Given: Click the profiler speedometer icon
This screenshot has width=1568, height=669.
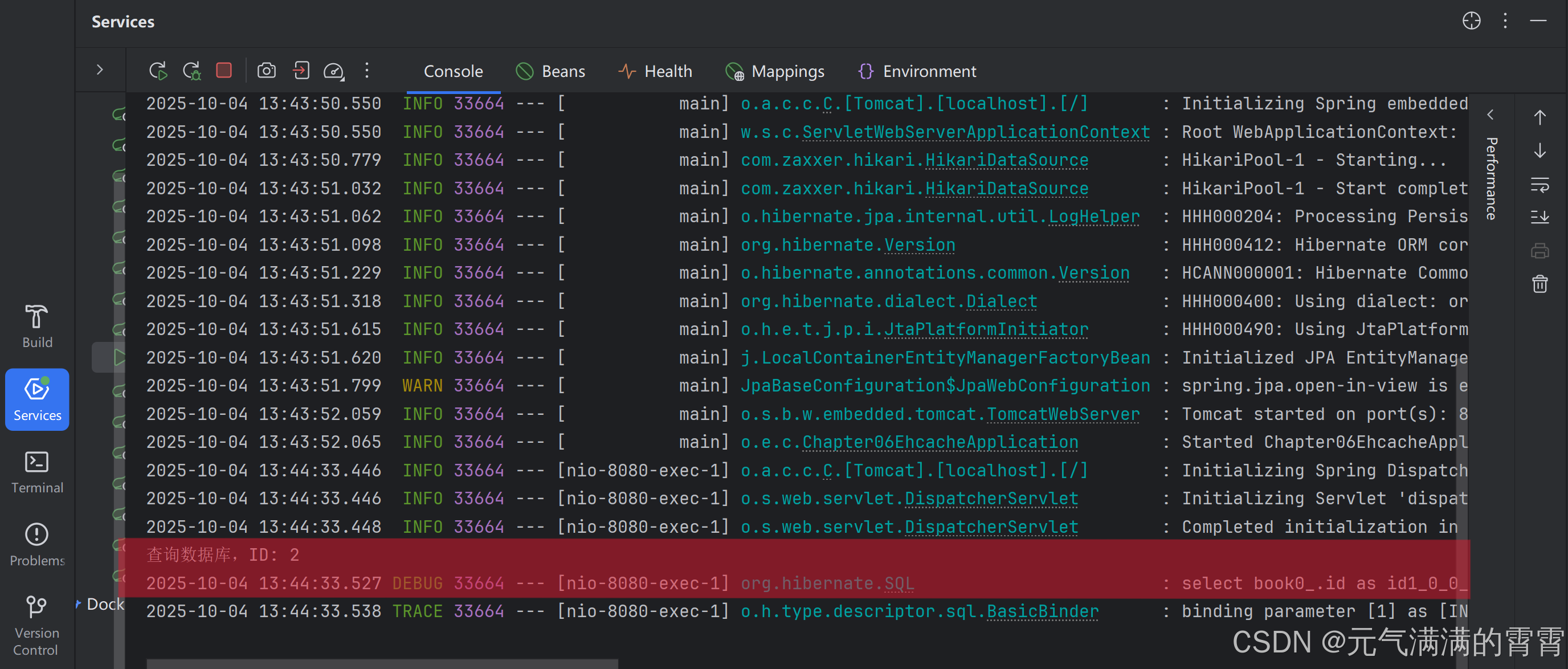Looking at the screenshot, I should (333, 71).
